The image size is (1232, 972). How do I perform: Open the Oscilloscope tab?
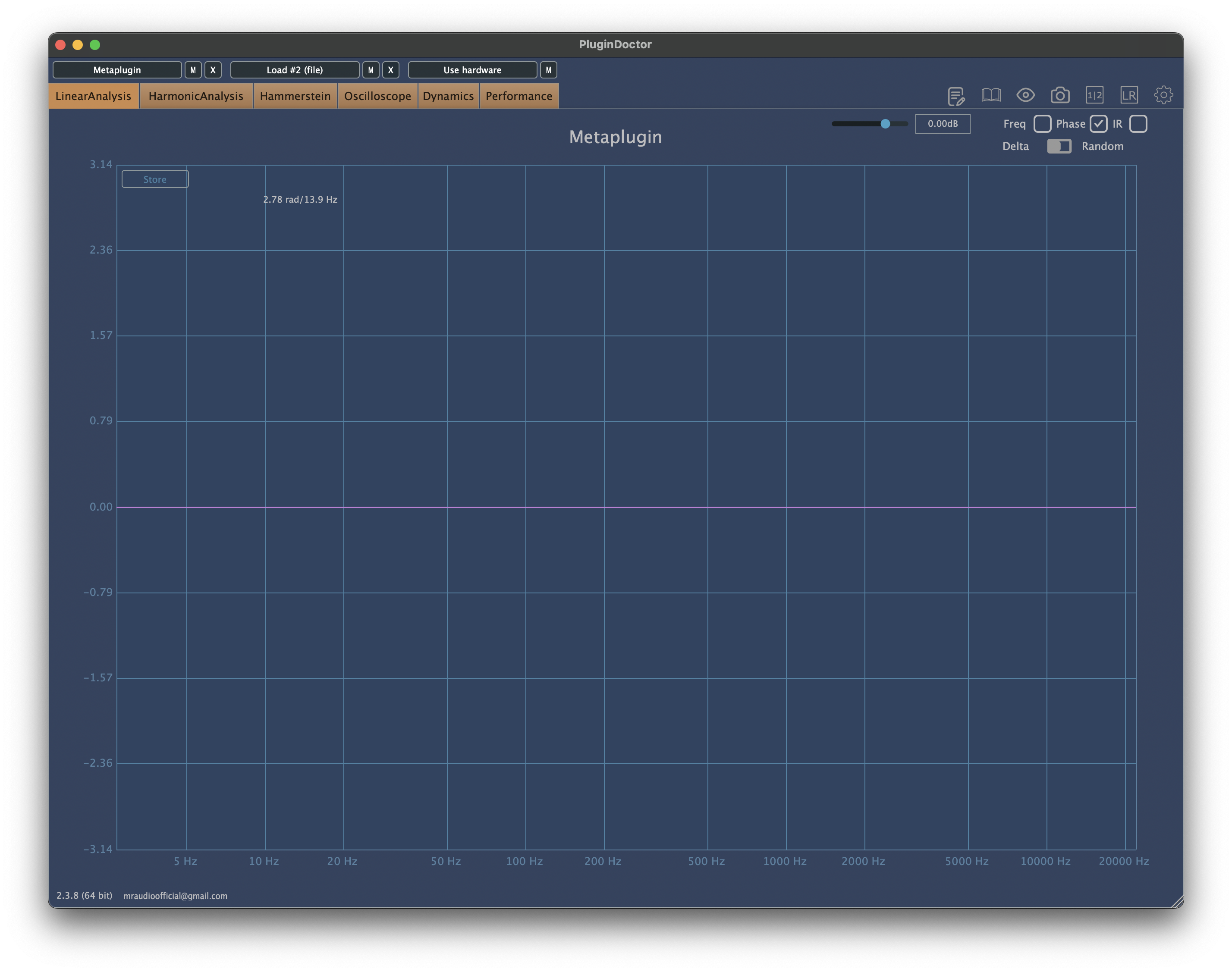tap(377, 96)
